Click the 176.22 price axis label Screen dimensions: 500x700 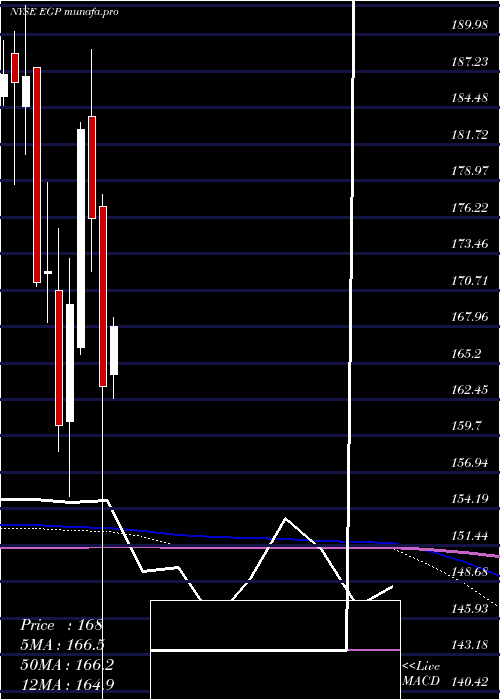[x=470, y=208]
